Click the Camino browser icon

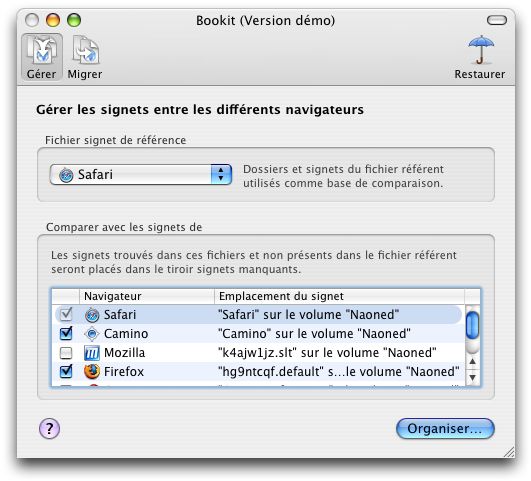pyautogui.click(x=92, y=334)
